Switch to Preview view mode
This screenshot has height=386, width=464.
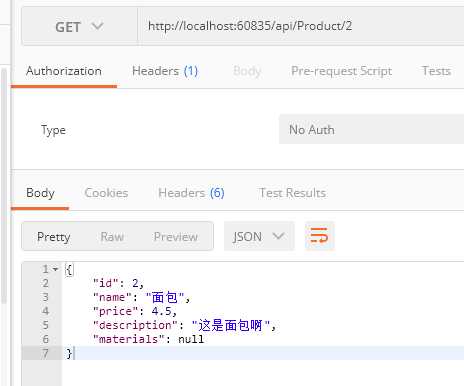tap(176, 237)
